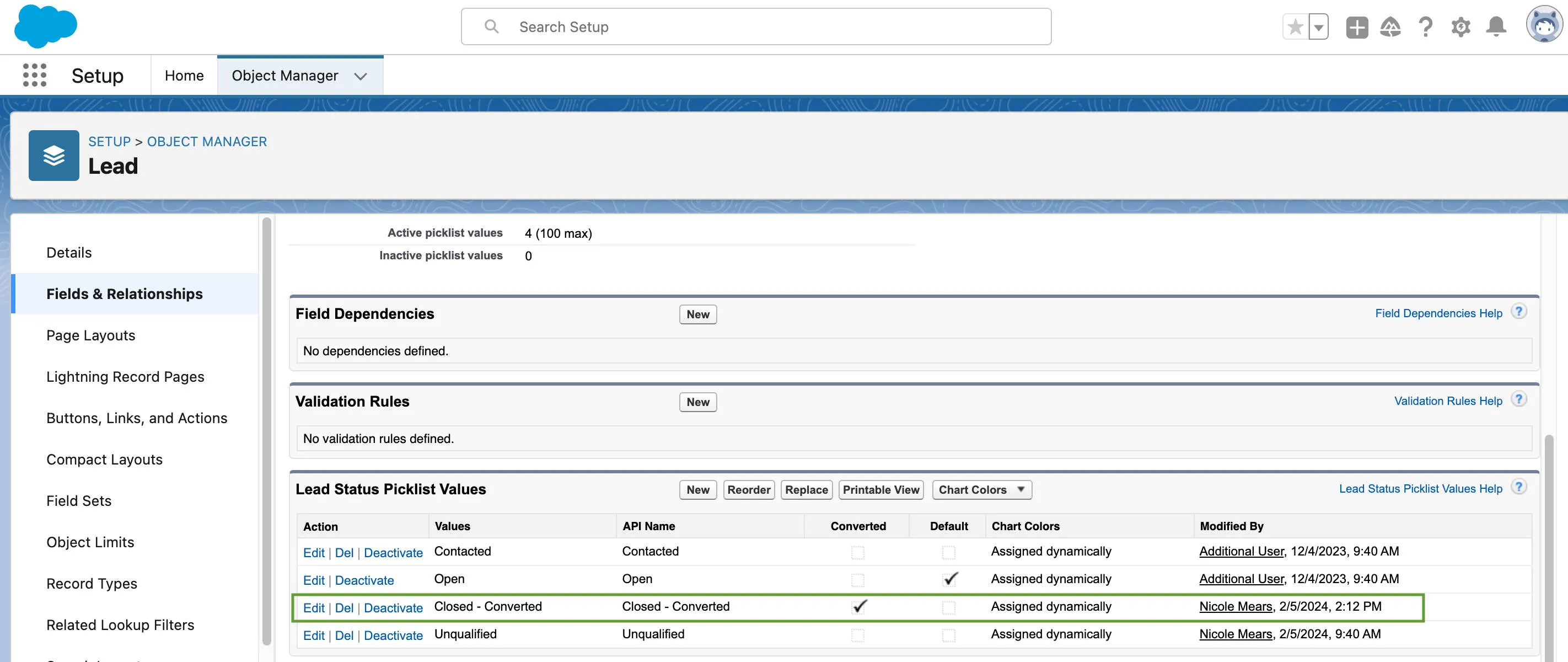This screenshot has width=1568, height=662.
Task: Uncheck the Default checkbox for Open
Action: (949, 580)
